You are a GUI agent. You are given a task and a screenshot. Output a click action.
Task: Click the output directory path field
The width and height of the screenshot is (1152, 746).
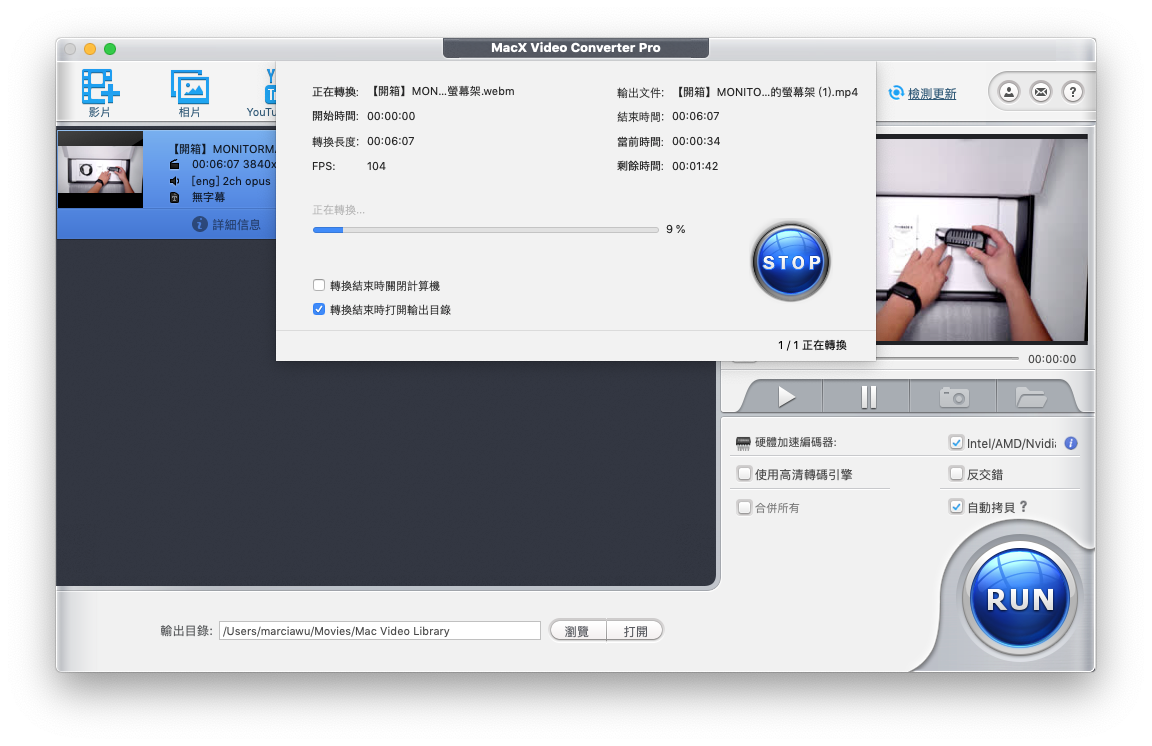coord(380,631)
